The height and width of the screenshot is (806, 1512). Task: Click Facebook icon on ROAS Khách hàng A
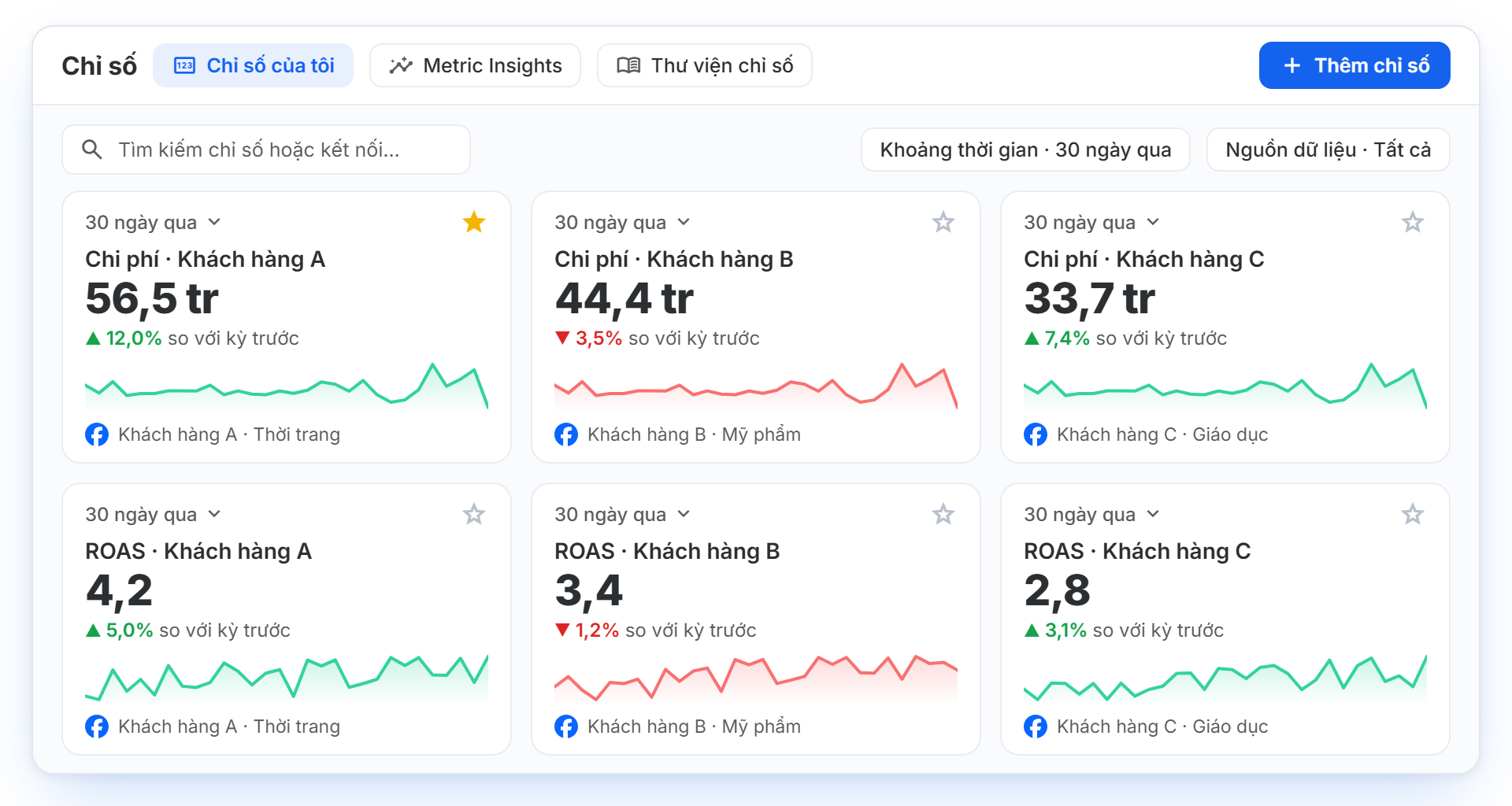tap(97, 727)
